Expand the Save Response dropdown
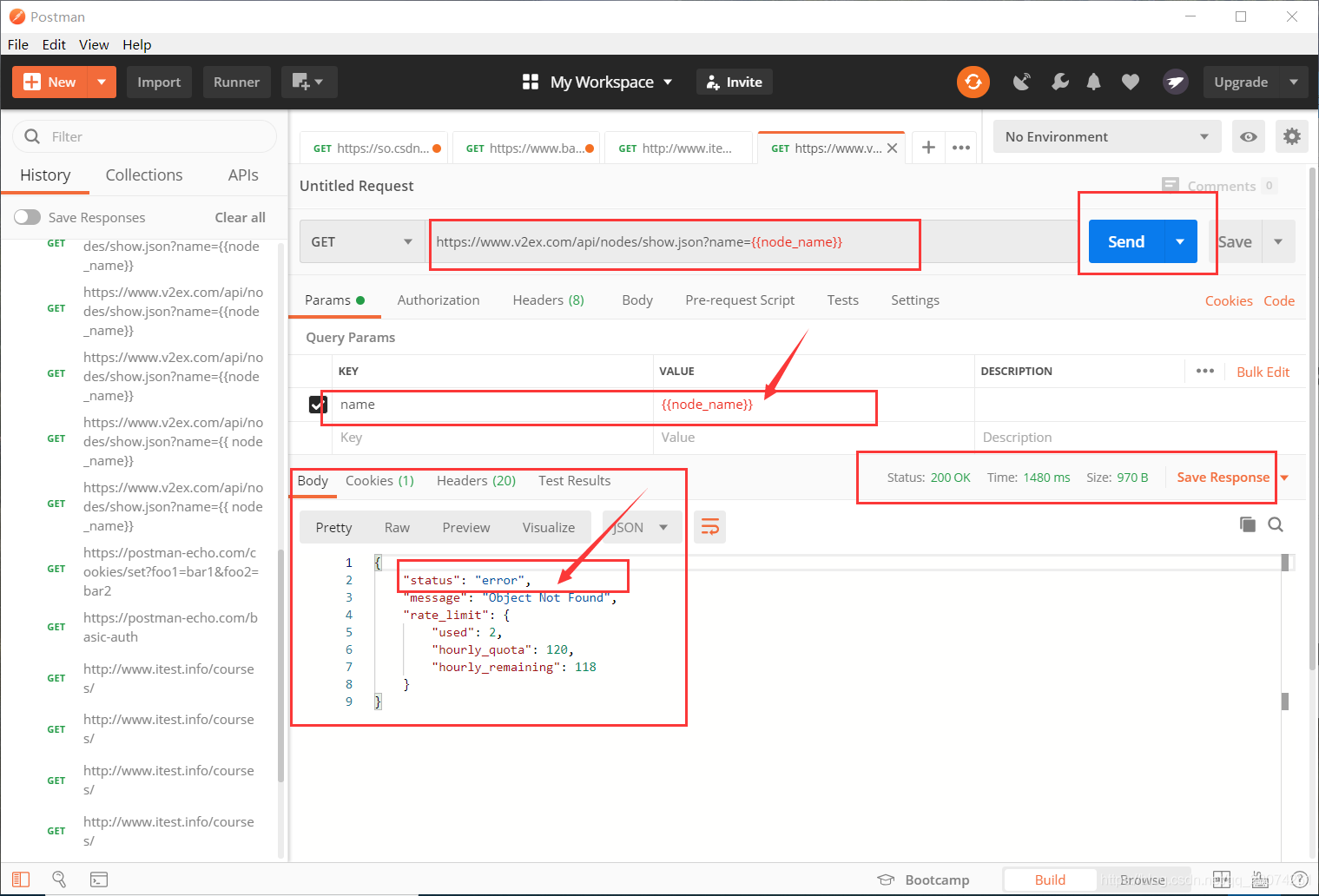The image size is (1319, 896). click(1284, 478)
